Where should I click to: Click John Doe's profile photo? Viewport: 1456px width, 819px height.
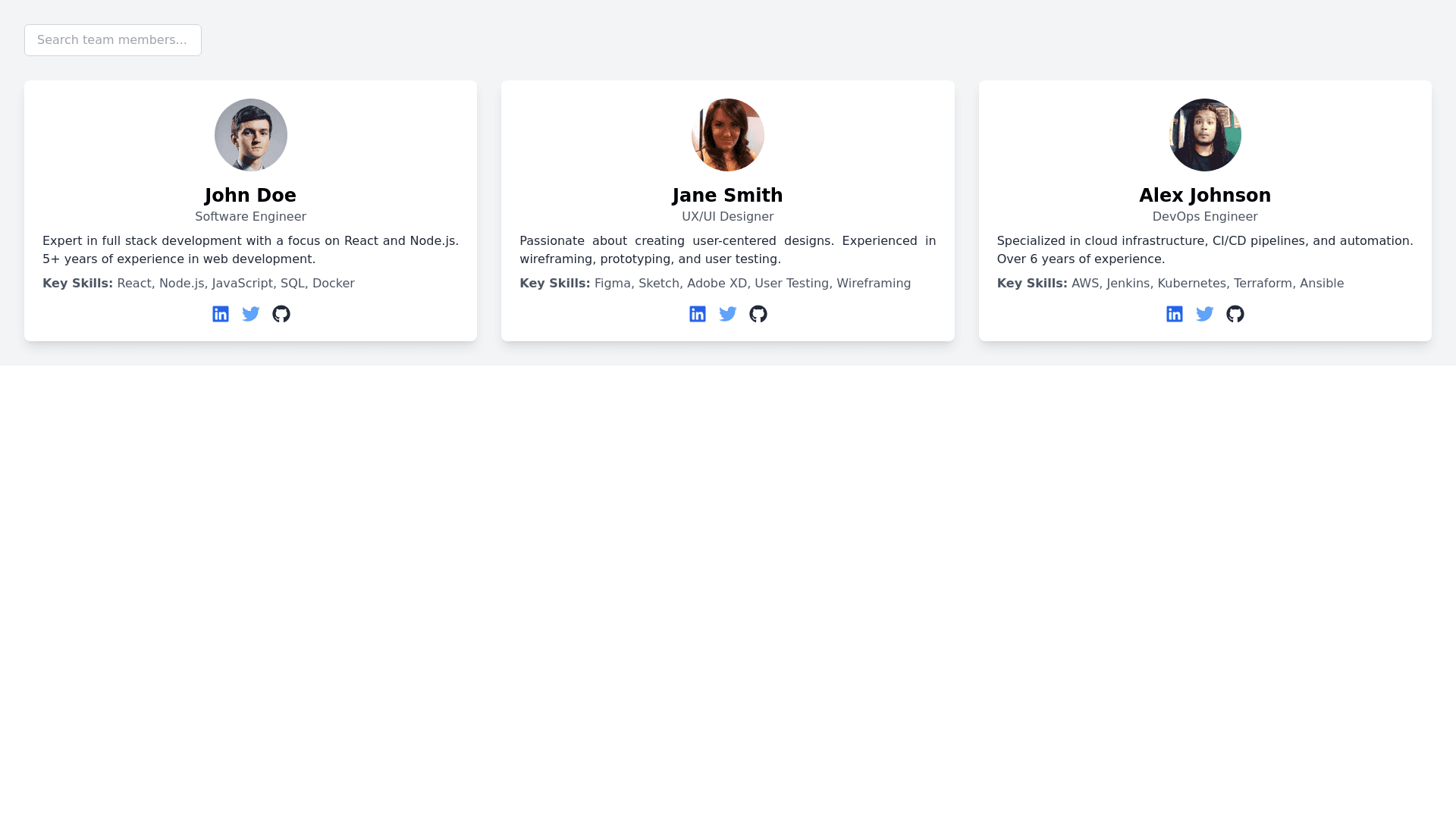[251, 135]
